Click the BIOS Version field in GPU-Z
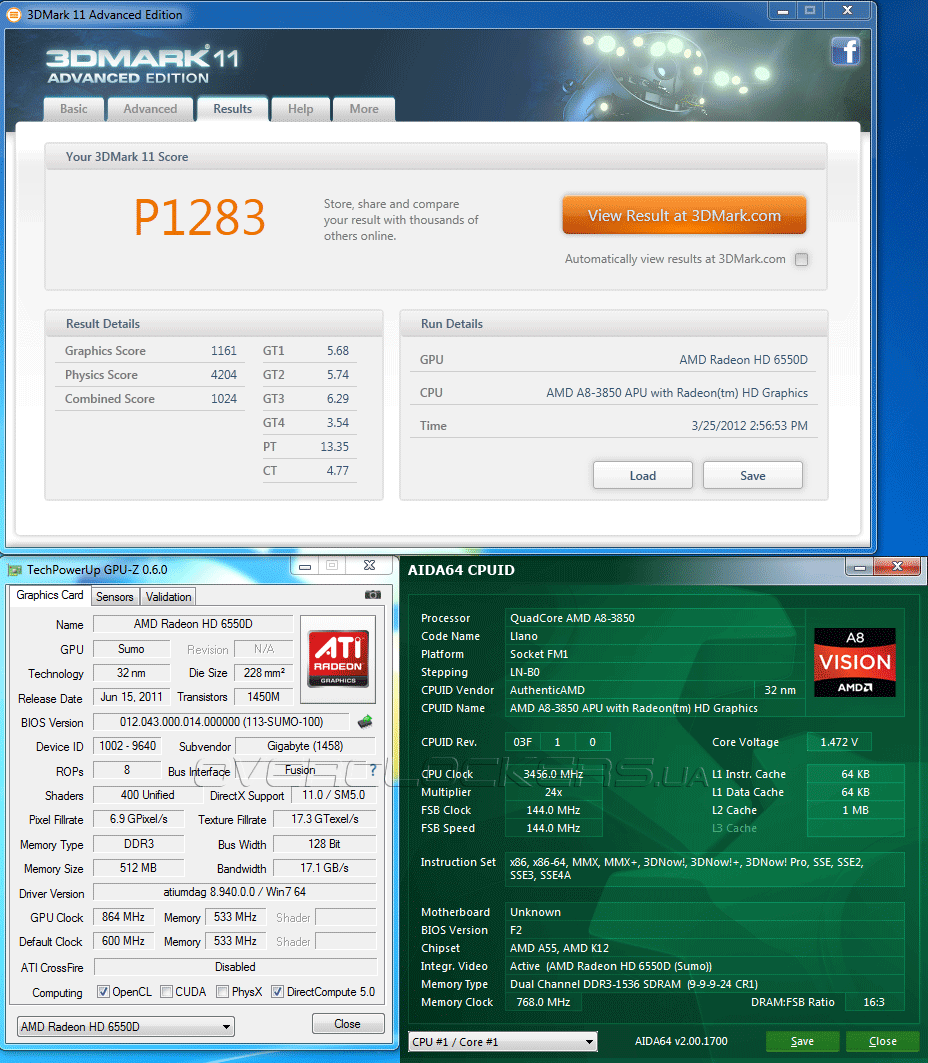 point(221,722)
